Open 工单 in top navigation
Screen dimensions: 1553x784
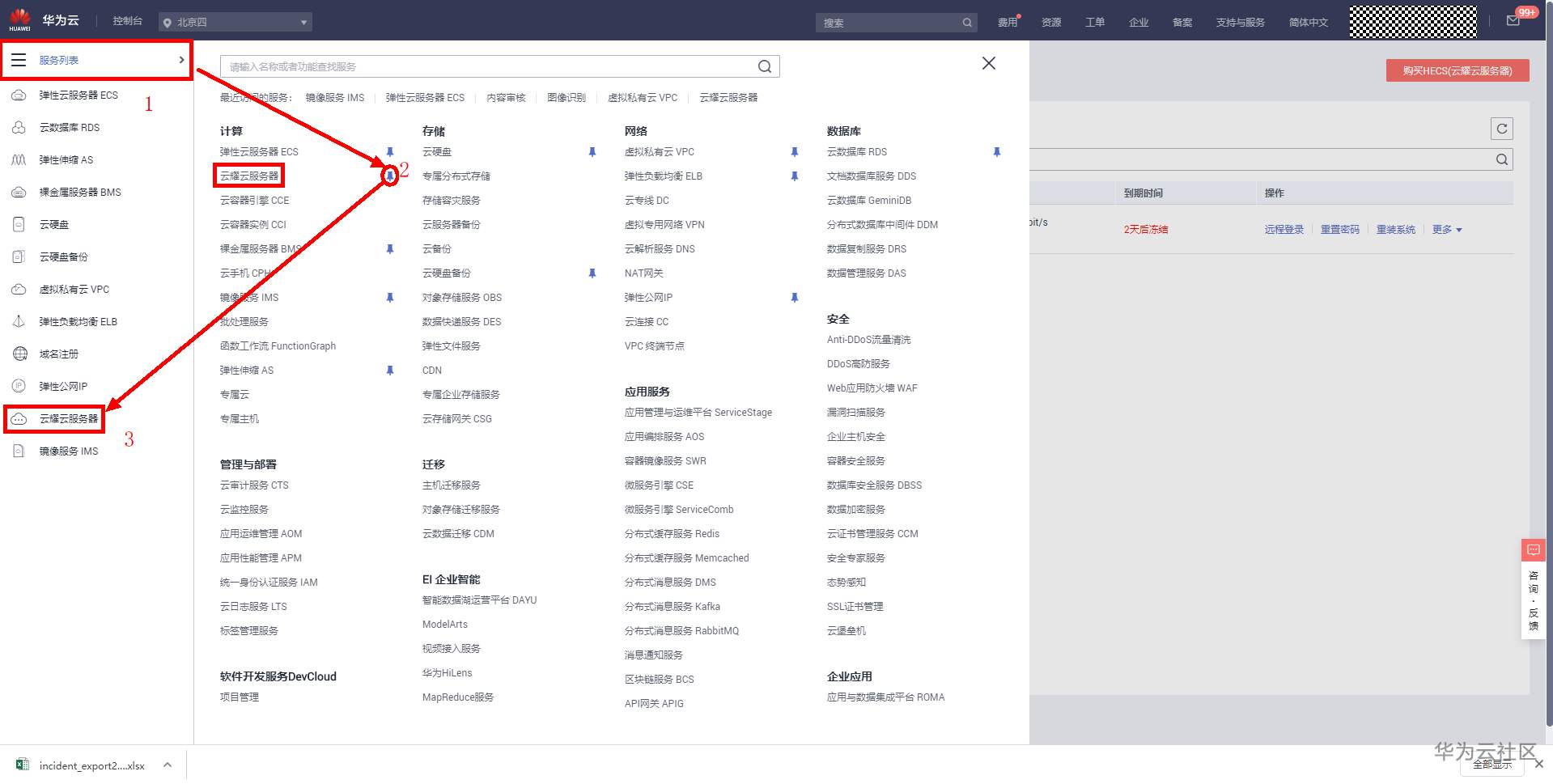tap(1095, 23)
